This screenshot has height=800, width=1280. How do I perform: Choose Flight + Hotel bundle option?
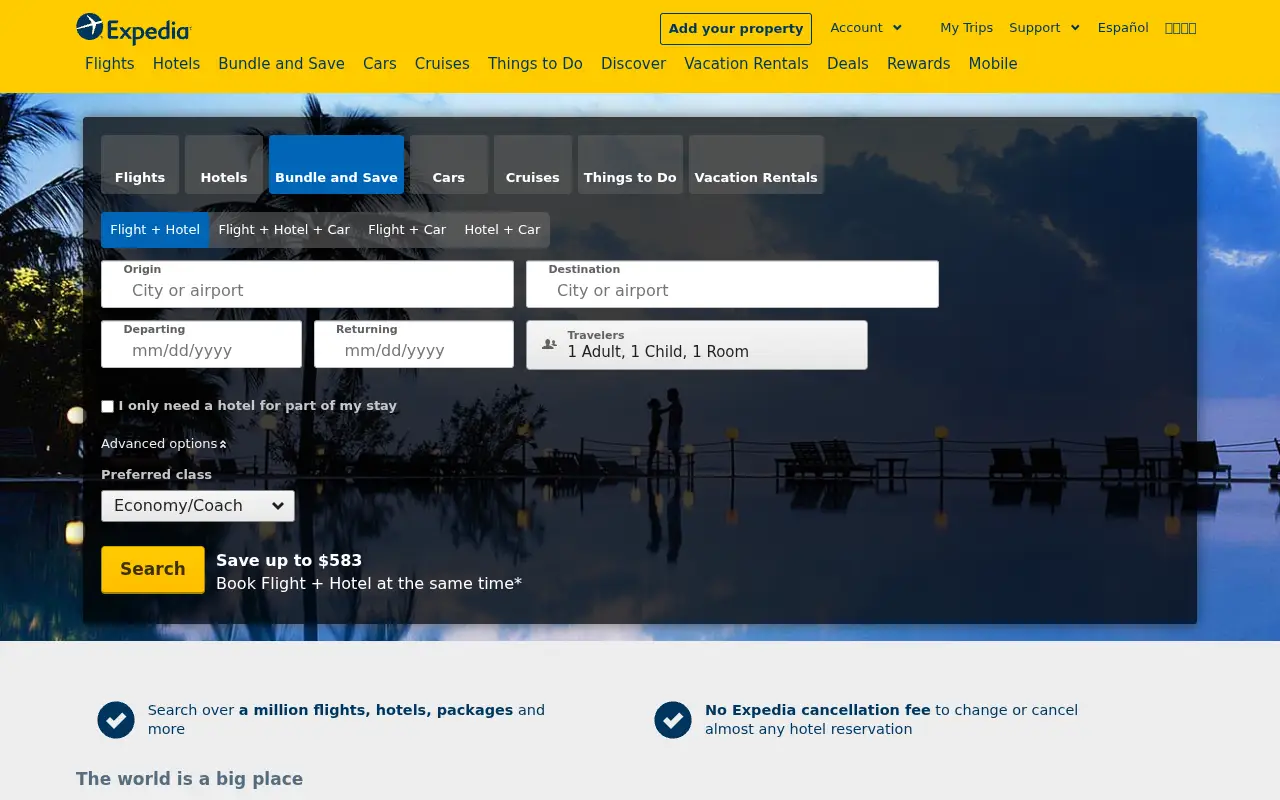(155, 230)
